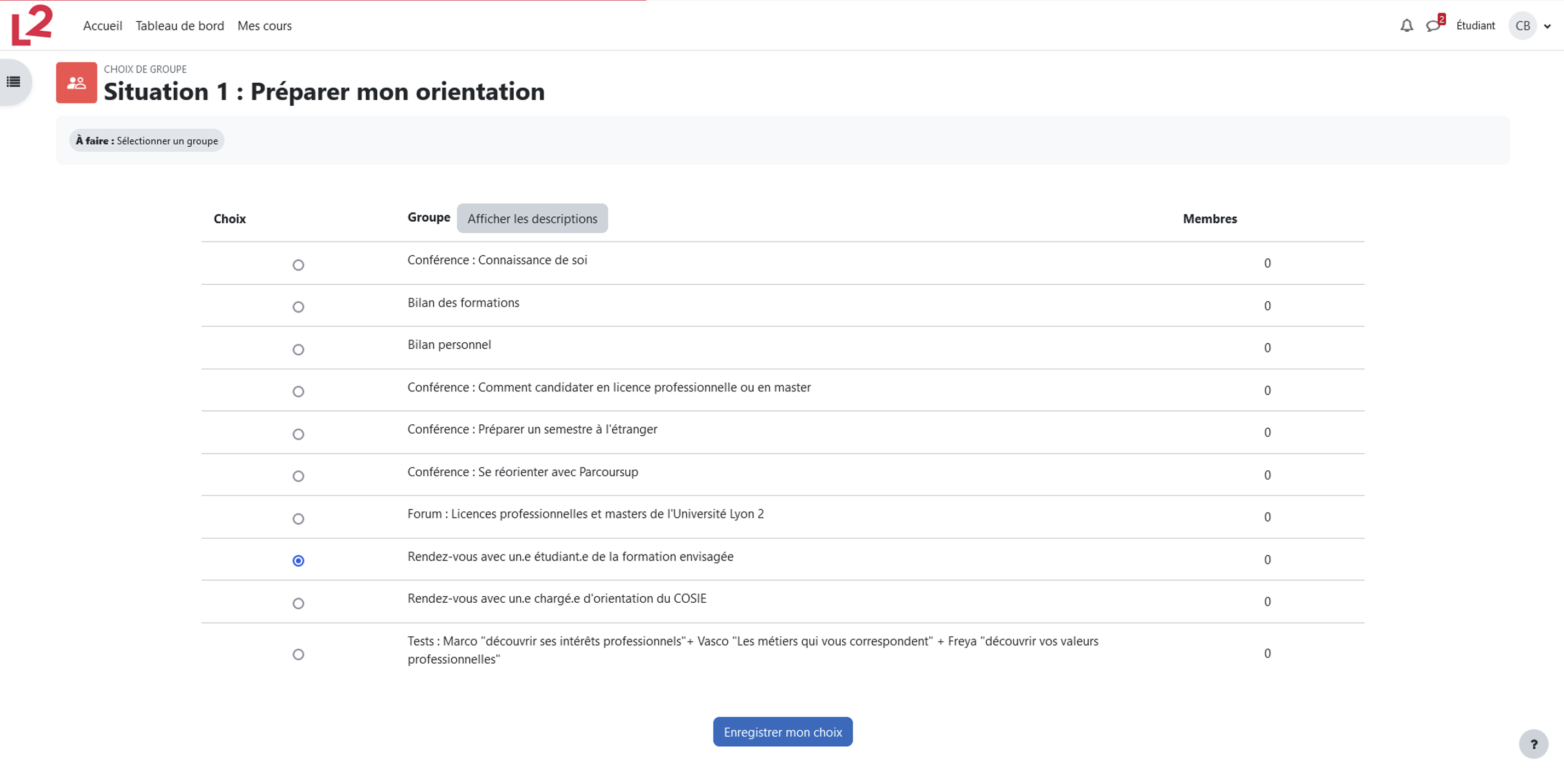
Task: Click label Forum Licences professionnelles et masters
Action: [x=585, y=514]
